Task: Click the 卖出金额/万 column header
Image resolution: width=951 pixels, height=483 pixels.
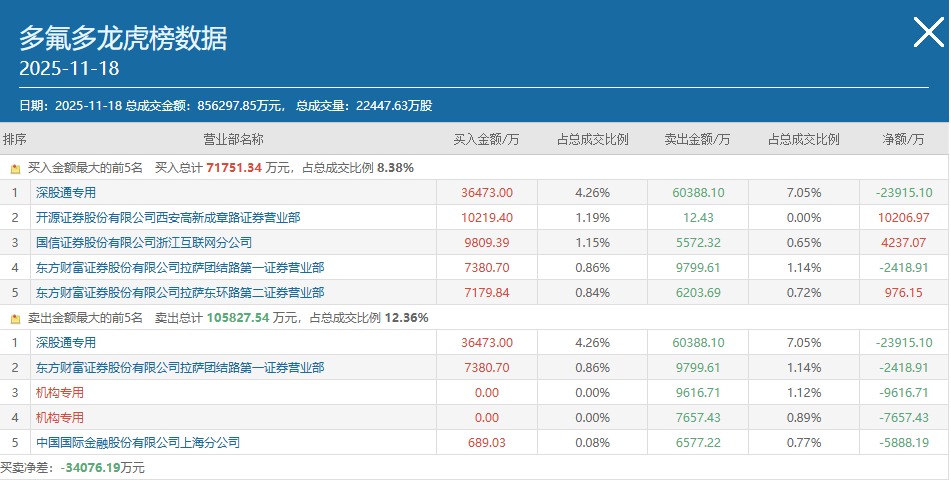Action: (x=697, y=140)
